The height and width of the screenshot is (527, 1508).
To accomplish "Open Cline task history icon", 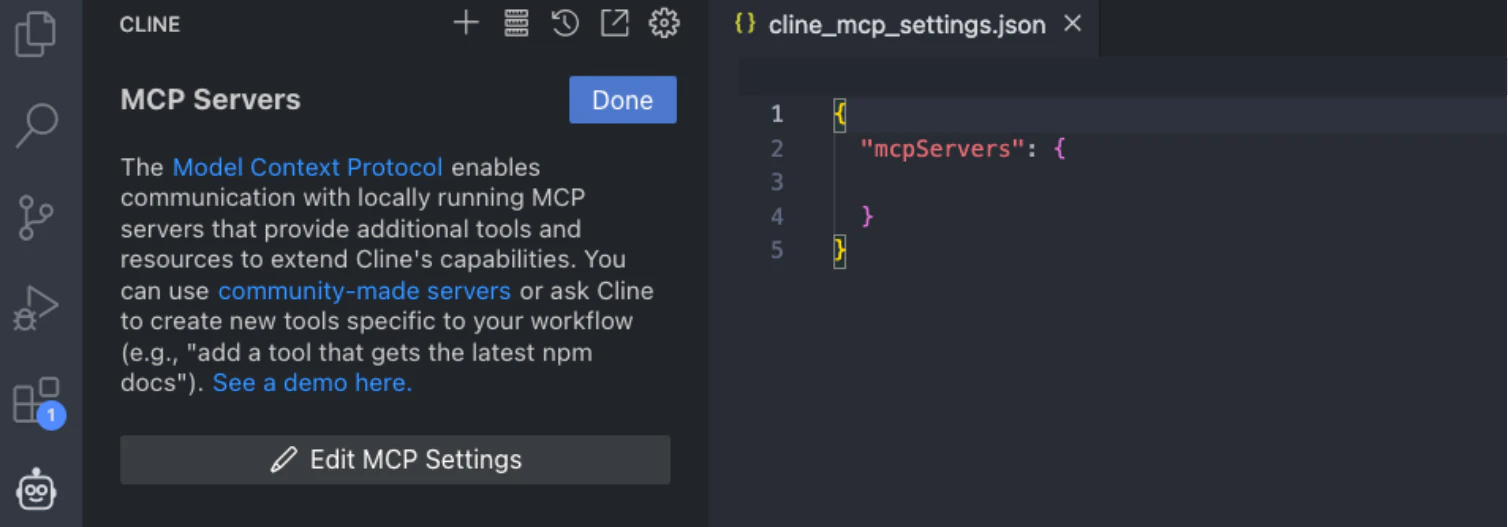I will coord(565,23).
